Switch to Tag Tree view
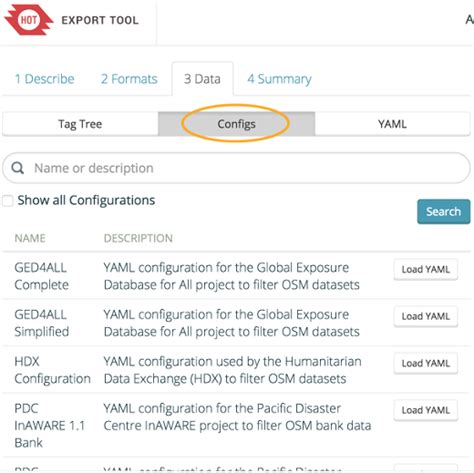This screenshot has height=473, width=474. (x=80, y=124)
